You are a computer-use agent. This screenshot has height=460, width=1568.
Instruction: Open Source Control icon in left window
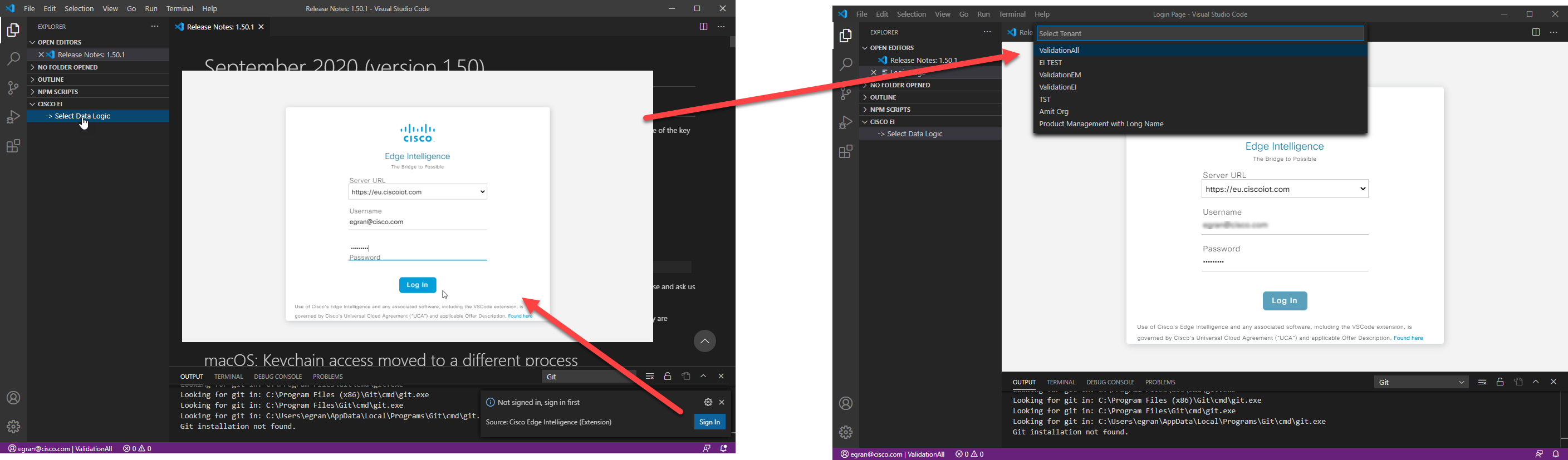[x=13, y=88]
